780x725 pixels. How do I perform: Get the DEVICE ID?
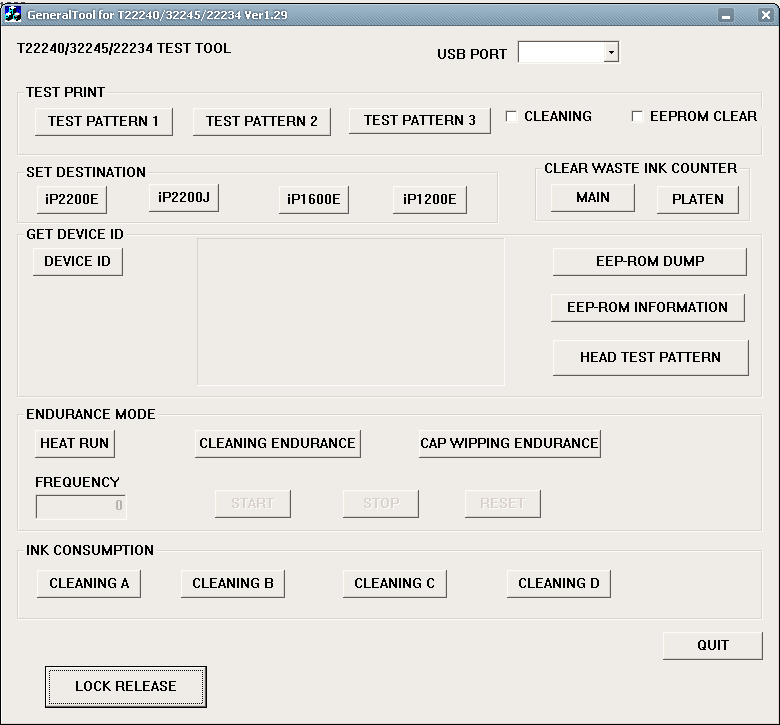[78, 262]
